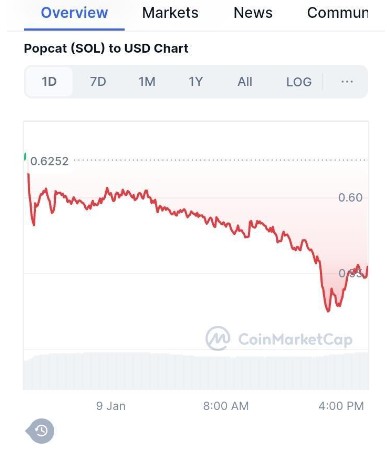Select the 1D time range
Image resolution: width=390 pixels, height=452 pixels.
[x=49, y=82]
